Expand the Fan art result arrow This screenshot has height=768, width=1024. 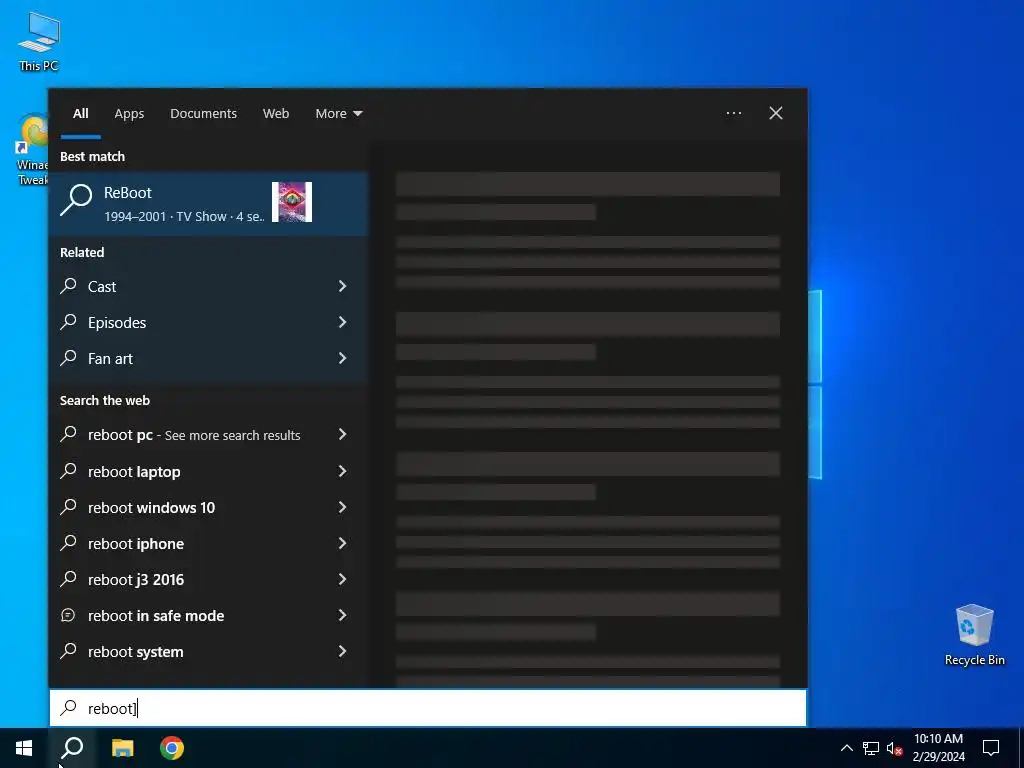coord(342,358)
